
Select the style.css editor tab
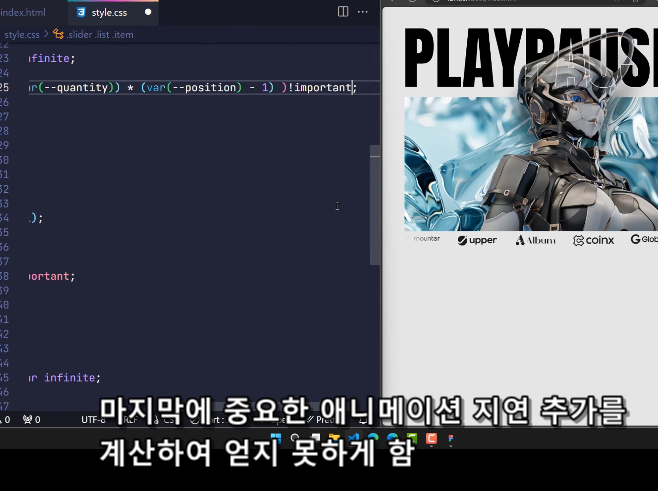click(x=109, y=13)
